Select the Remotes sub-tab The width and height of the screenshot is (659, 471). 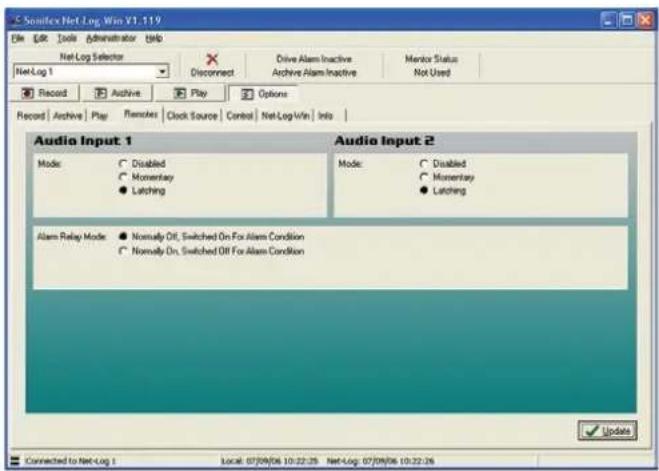click(141, 114)
